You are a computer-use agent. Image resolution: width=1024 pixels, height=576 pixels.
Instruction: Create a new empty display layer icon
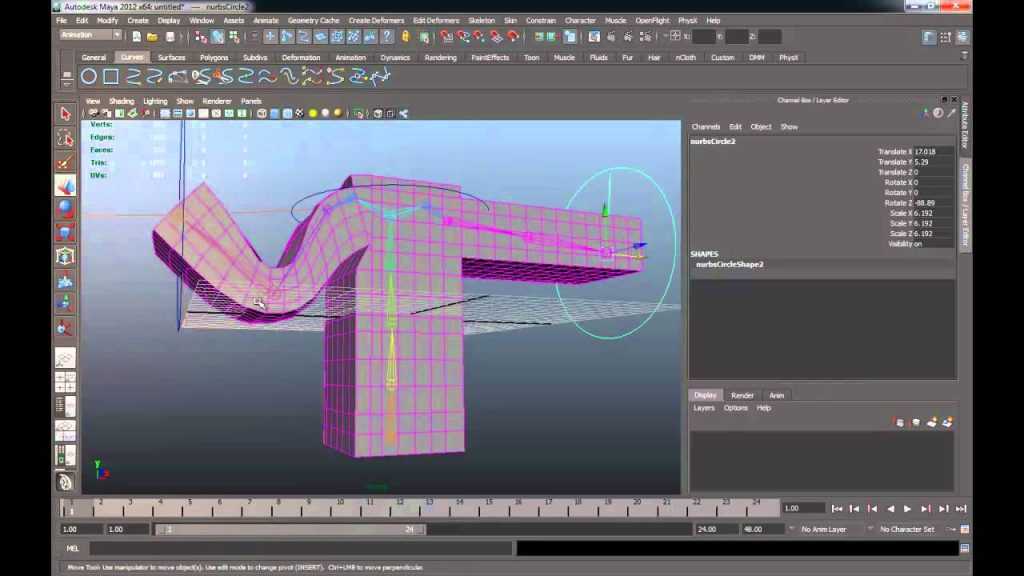[932, 423]
